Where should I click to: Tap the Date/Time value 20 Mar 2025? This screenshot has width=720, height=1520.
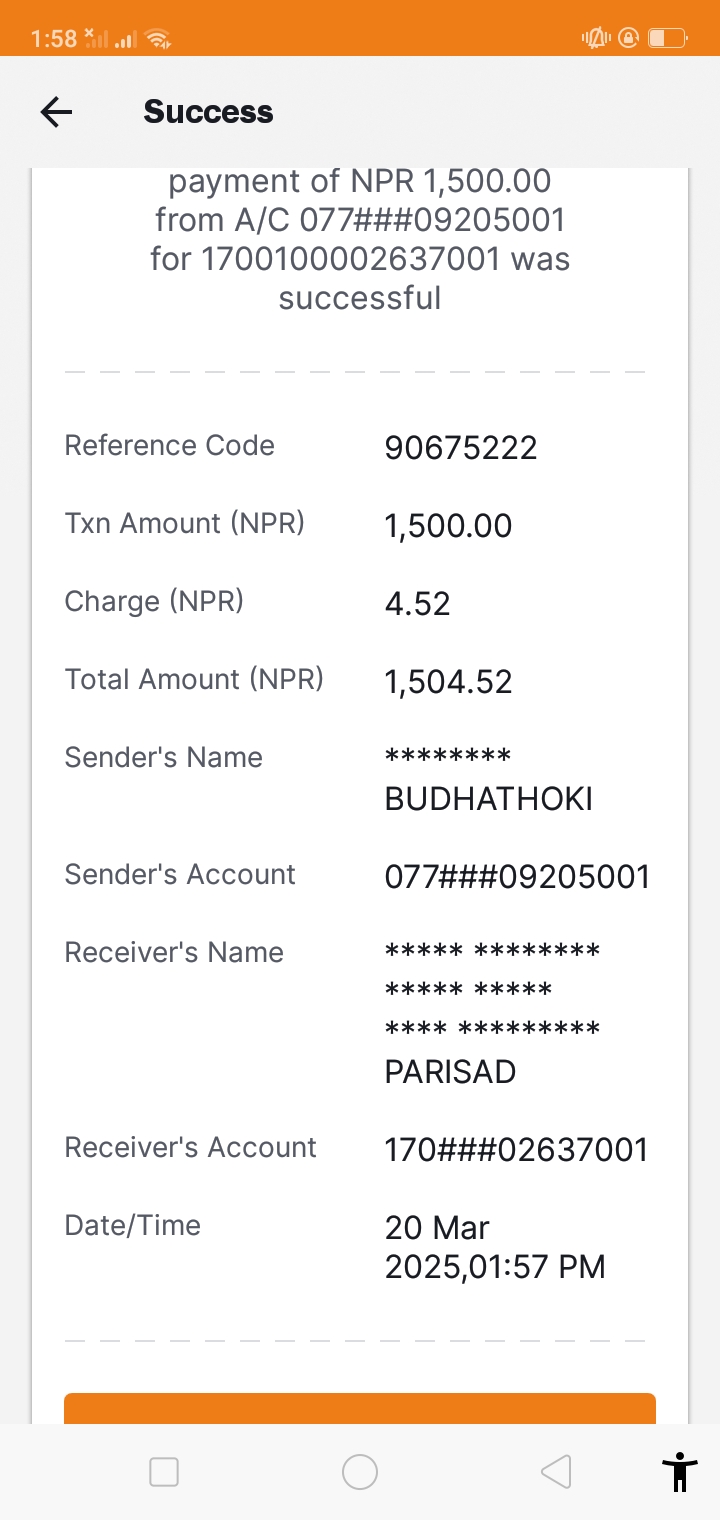pos(495,1247)
